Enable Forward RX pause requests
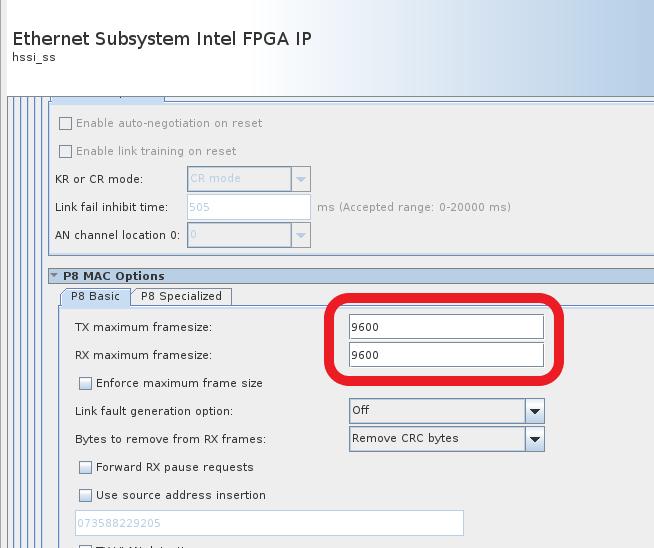 [85, 467]
